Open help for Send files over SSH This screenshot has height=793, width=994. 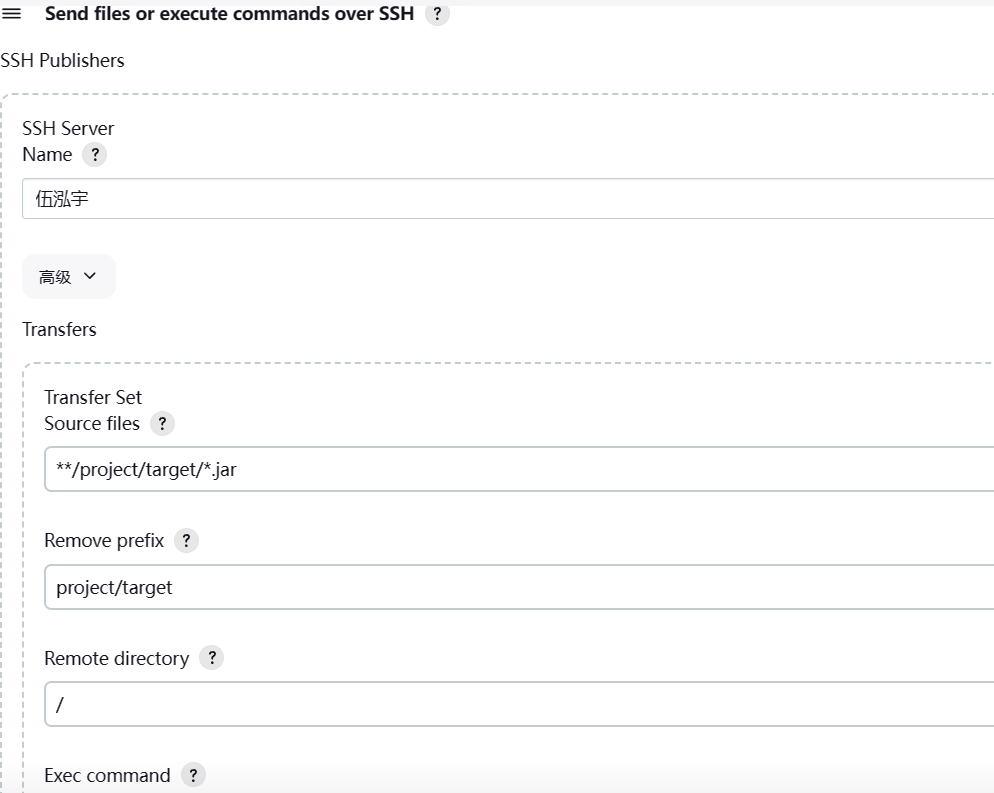[x=437, y=16]
